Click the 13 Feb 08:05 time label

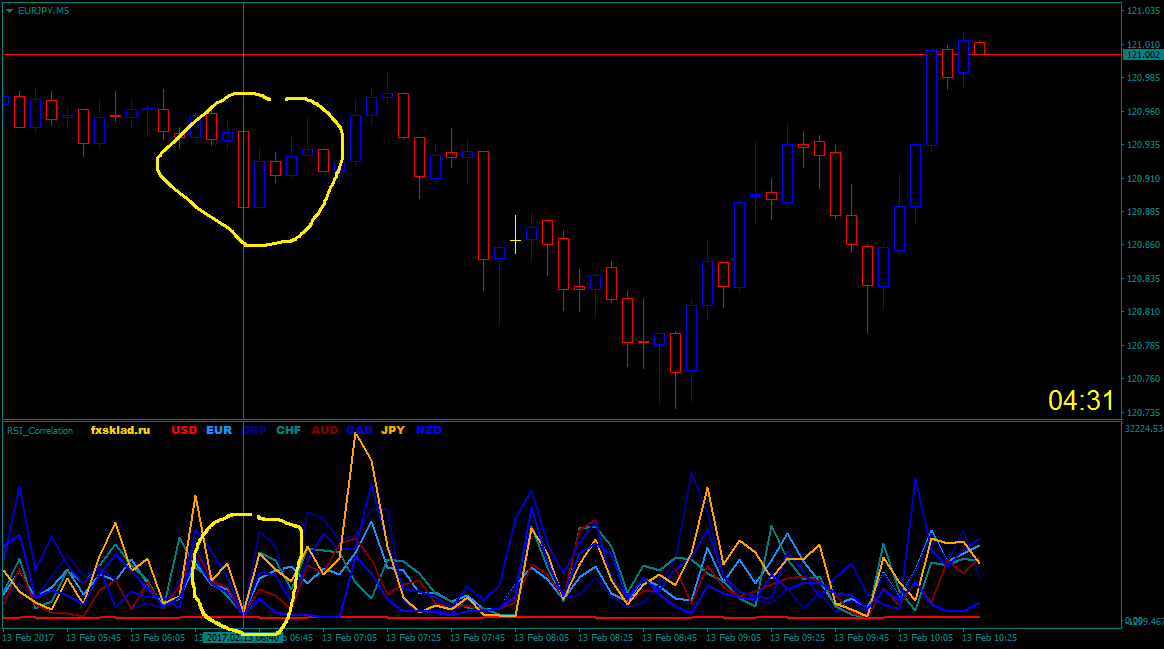click(541, 638)
